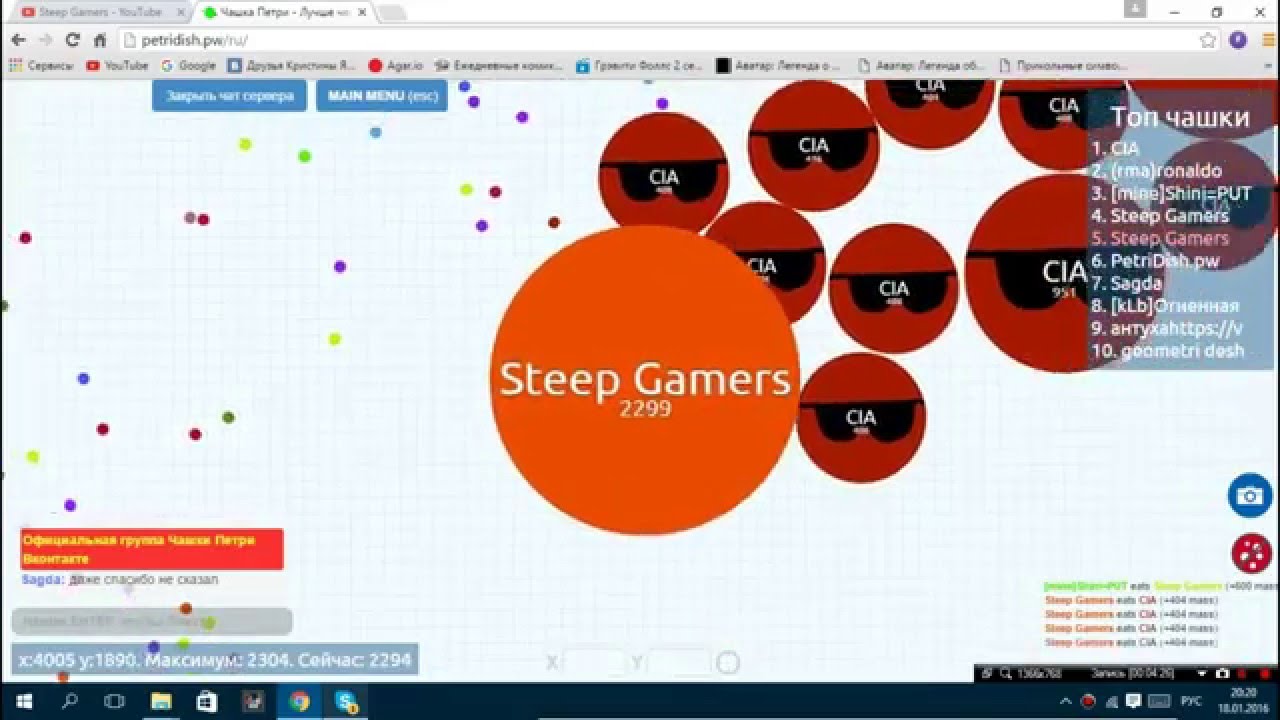1280x720 pixels.
Task: Open Task View on the taskbar
Action: [115, 701]
